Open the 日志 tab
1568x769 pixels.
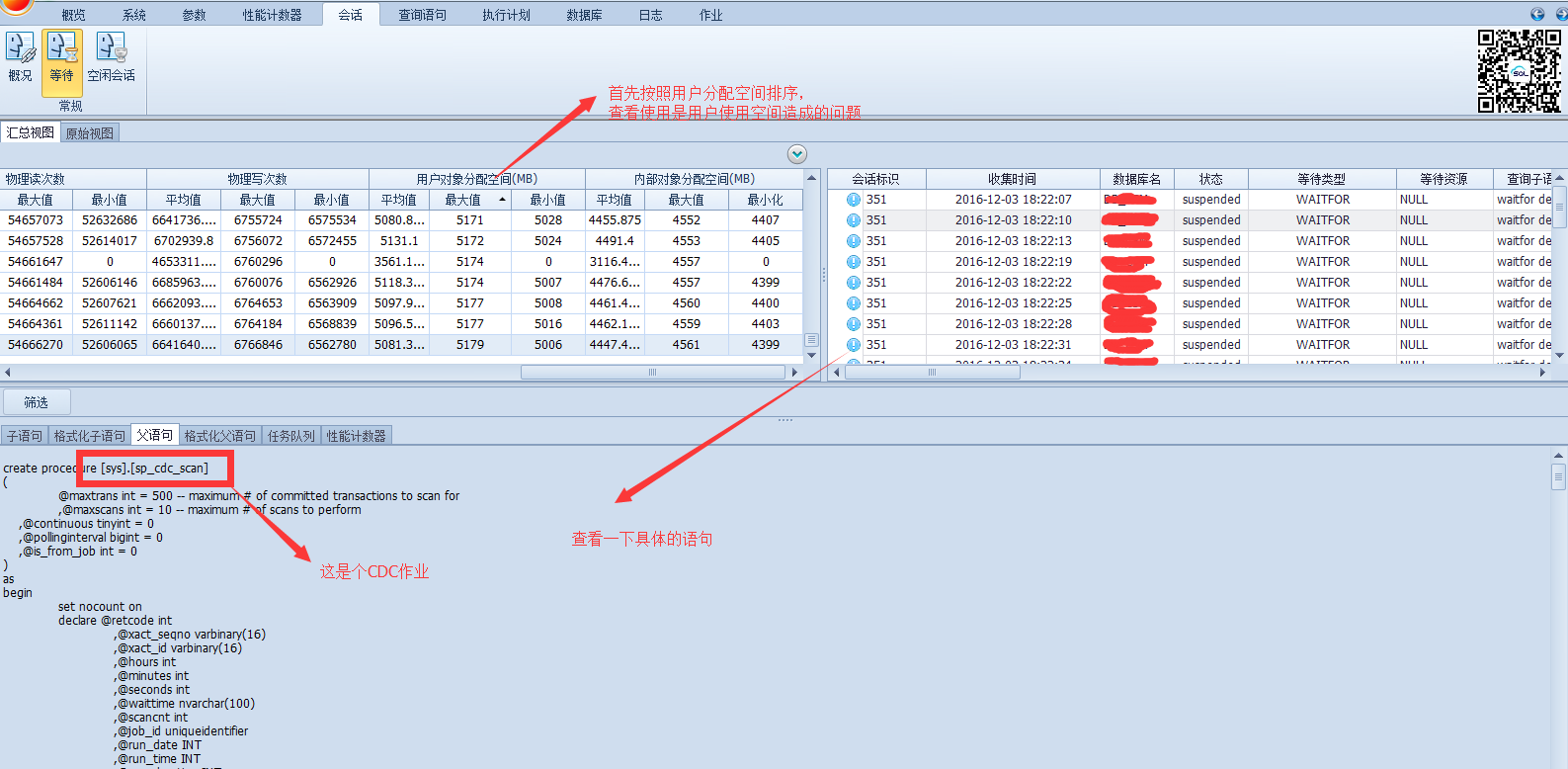[x=650, y=15]
